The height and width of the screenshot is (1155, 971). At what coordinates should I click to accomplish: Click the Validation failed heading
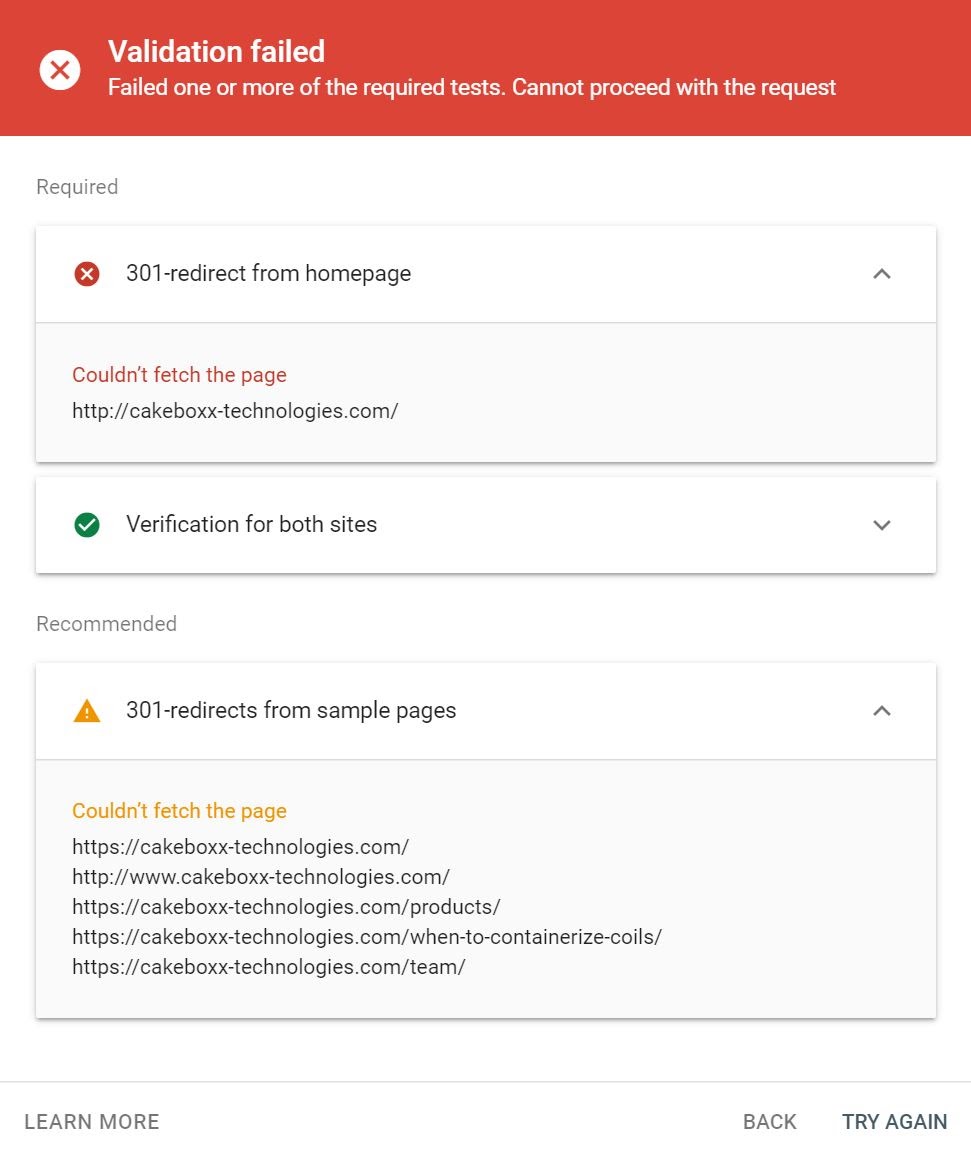pos(216,52)
